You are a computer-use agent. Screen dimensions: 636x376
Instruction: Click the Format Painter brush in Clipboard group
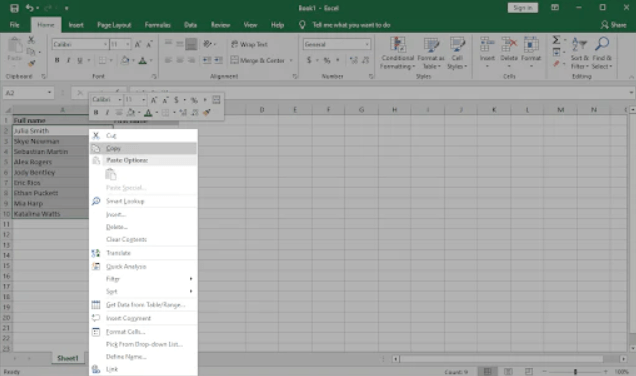pyautogui.click(x=31, y=63)
